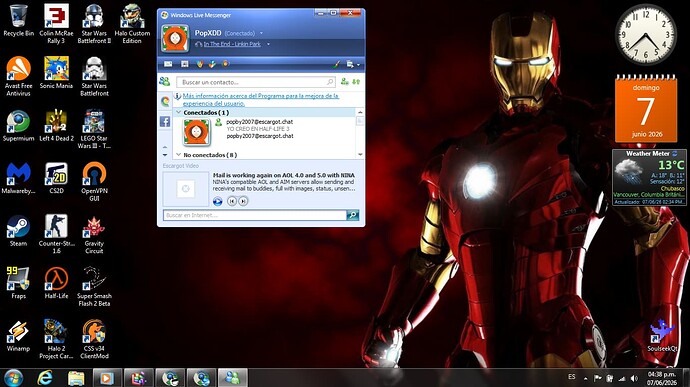The width and height of the screenshot is (690, 387).
Task: Open the Windows Start orb
Action: [13, 378]
